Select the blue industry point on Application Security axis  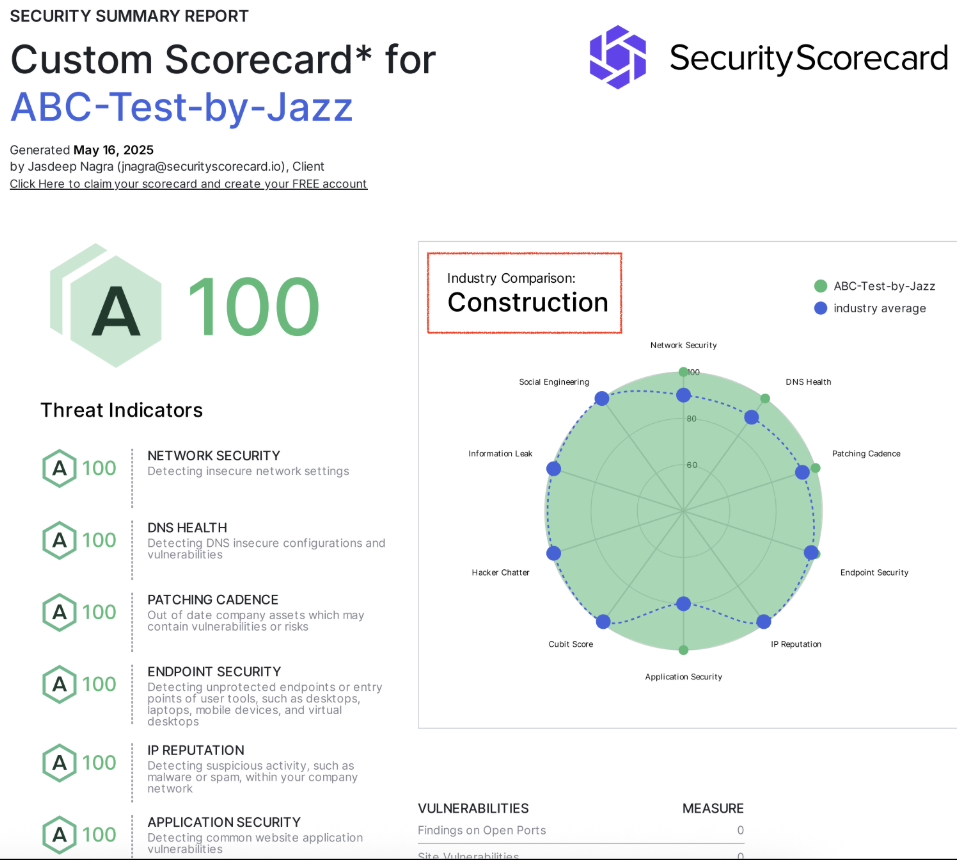684,604
